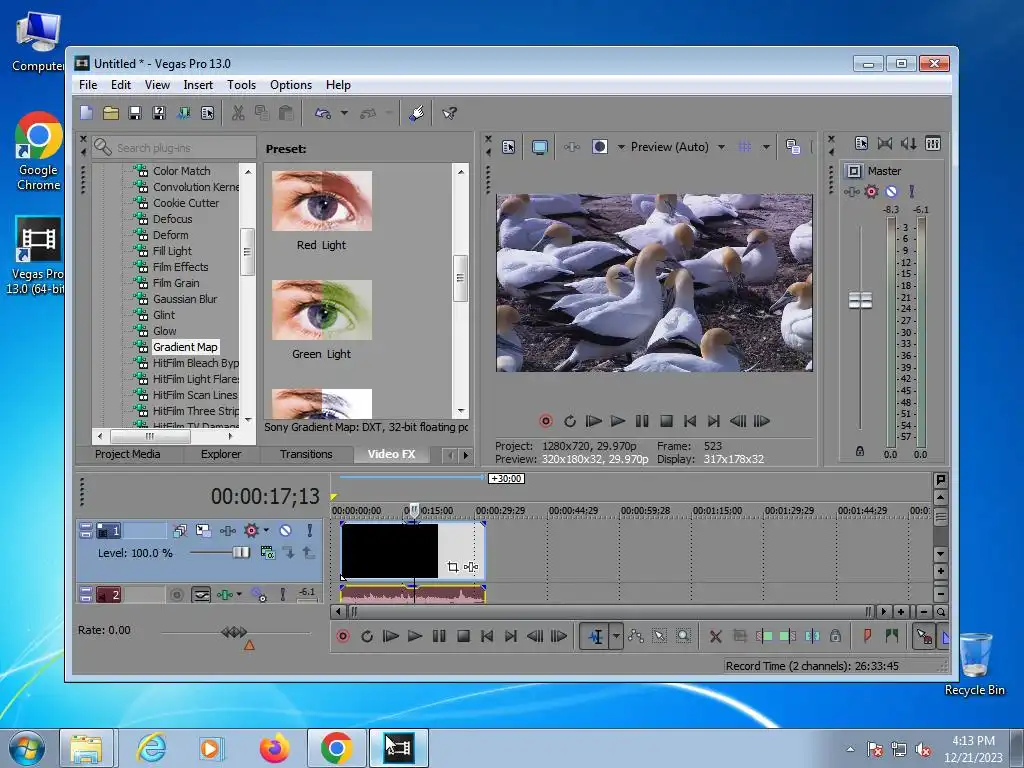Image resolution: width=1024 pixels, height=768 pixels.
Task: Select Film Grain in plug-in list
Action: coord(176,283)
